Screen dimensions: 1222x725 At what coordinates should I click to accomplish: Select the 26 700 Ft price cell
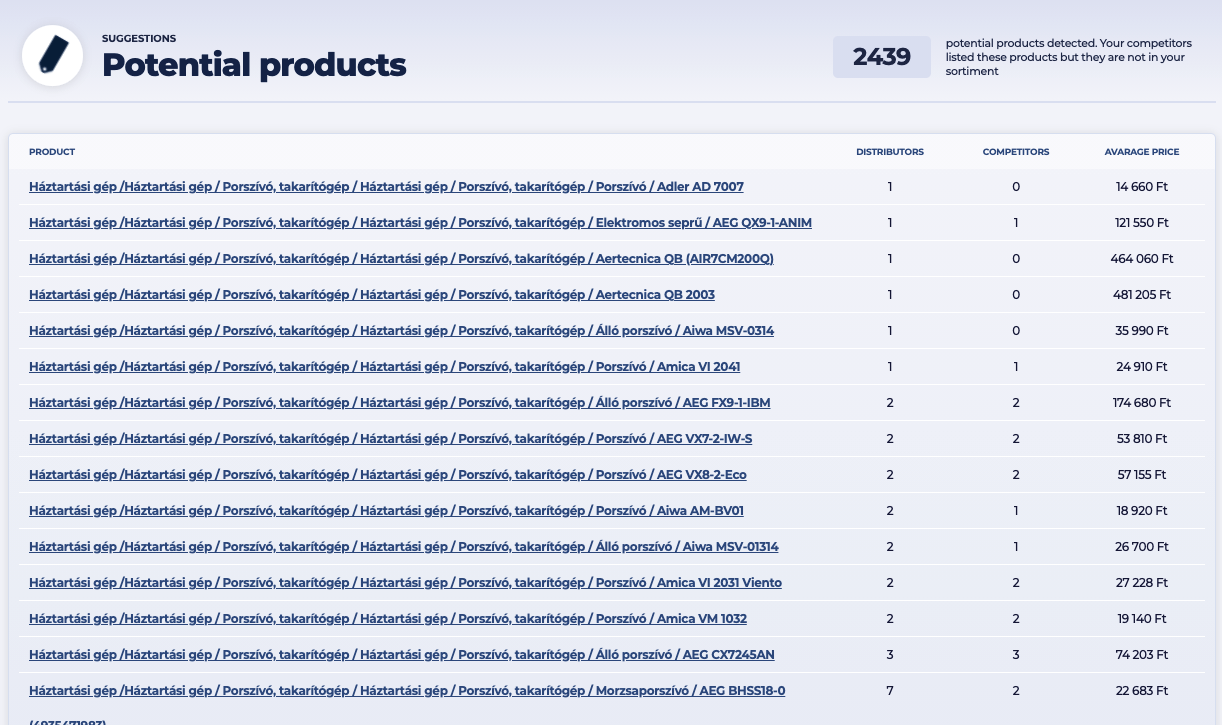(1142, 547)
